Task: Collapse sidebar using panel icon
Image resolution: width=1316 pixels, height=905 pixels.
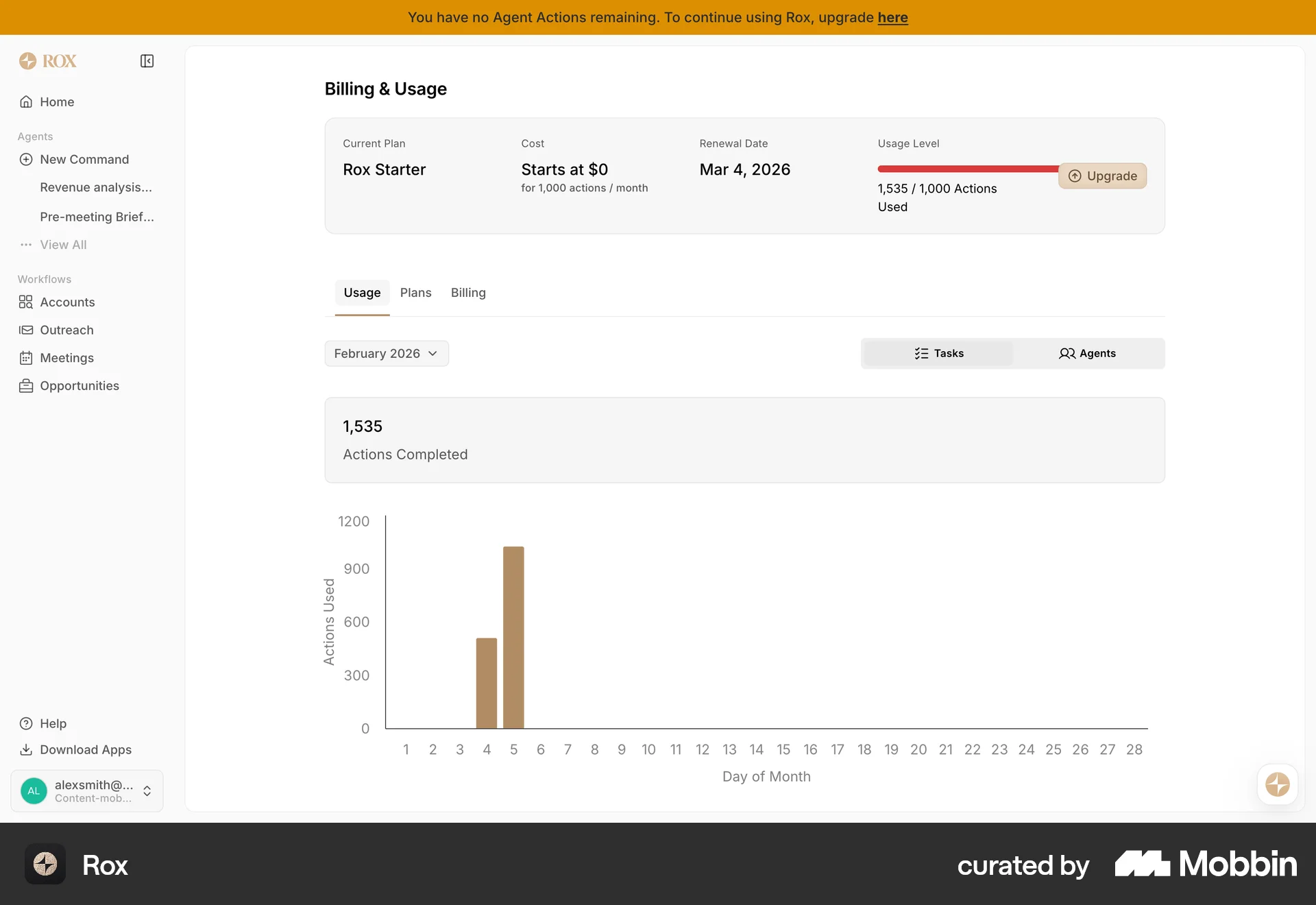Action: click(147, 60)
